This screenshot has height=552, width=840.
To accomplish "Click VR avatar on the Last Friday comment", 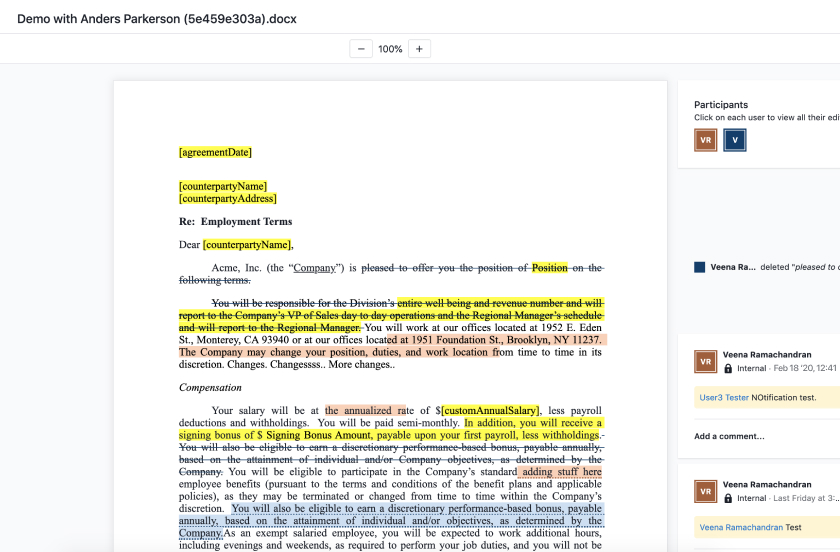I will coord(706,491).
